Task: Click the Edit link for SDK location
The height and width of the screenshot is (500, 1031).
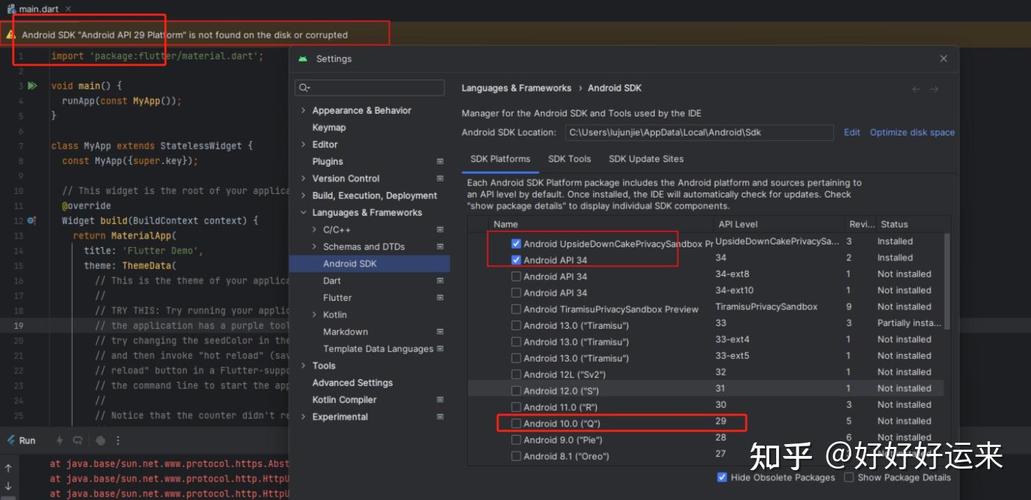Action: [x=851, y=132]
